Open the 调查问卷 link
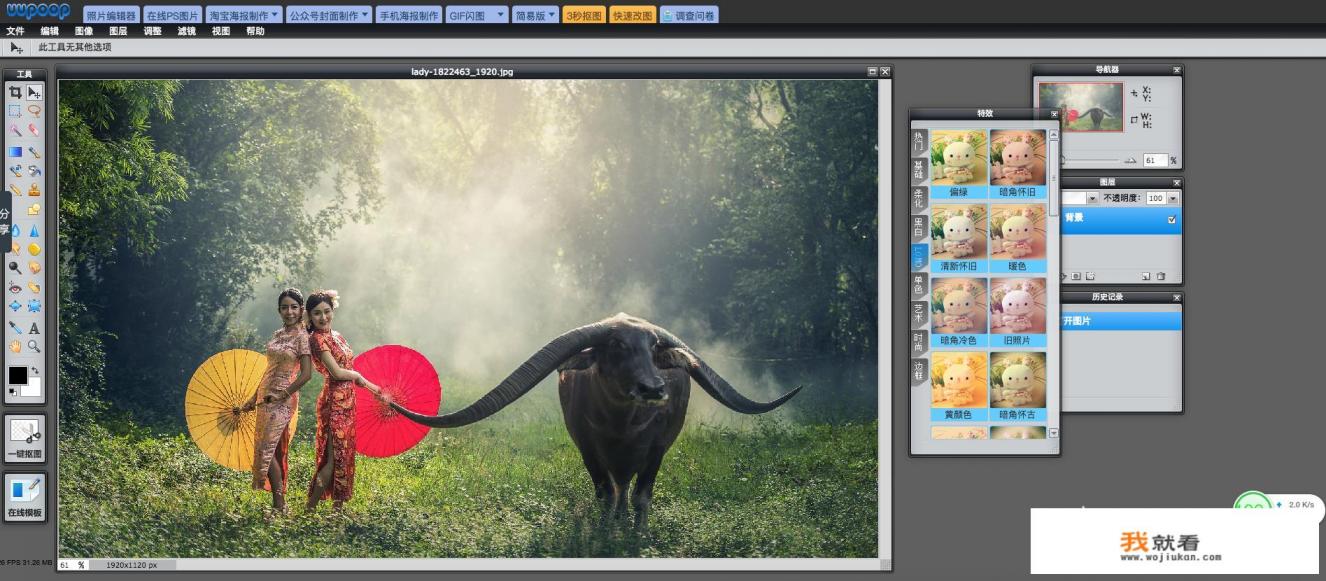Screen dimensions: 1326x581 [689, 15]
